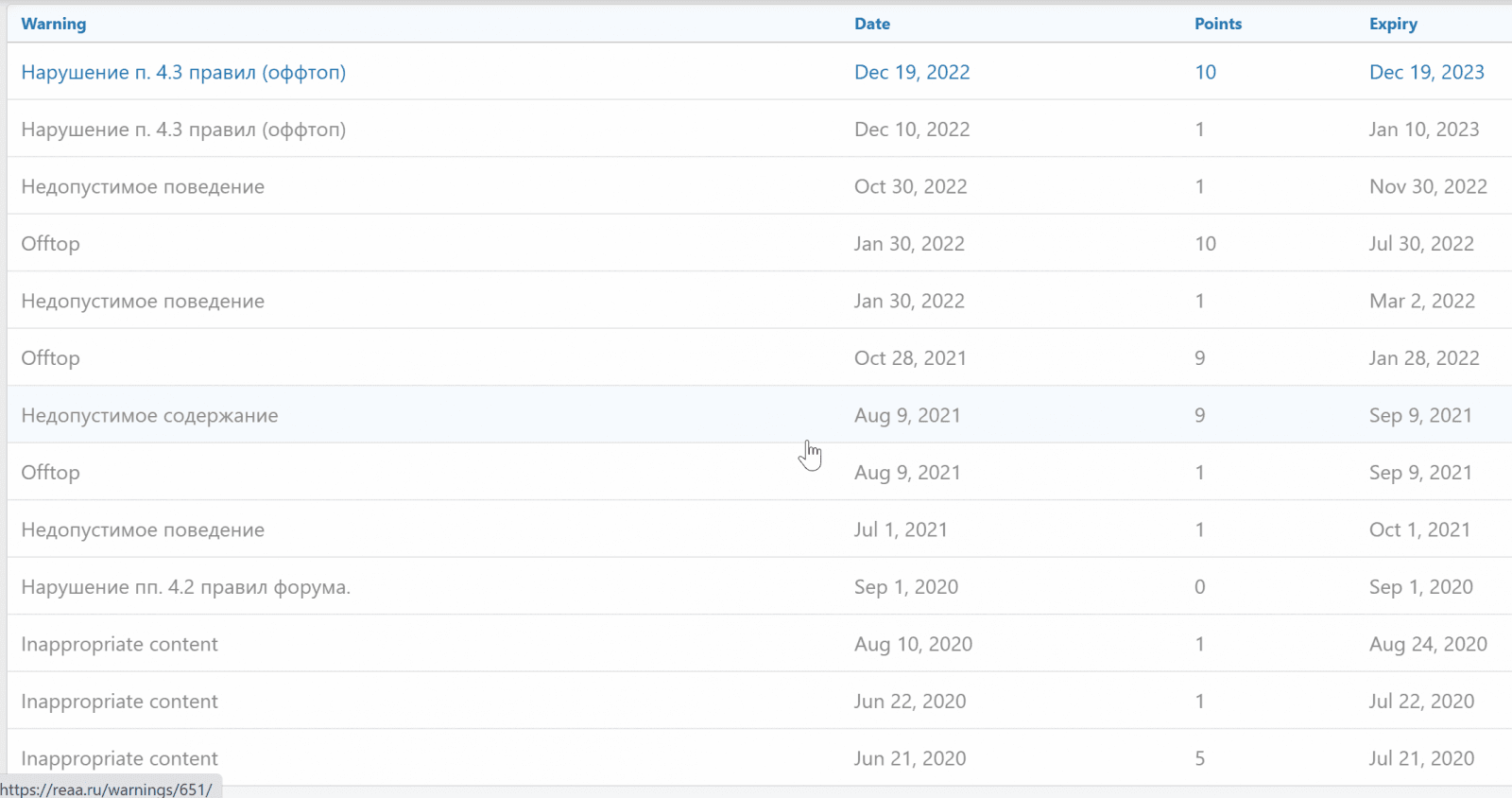This screenshot has height=798, width=1512.
Task: Select Inappropriate content warning dated Jun 21, 2020
Action: (x=119, y=758)
